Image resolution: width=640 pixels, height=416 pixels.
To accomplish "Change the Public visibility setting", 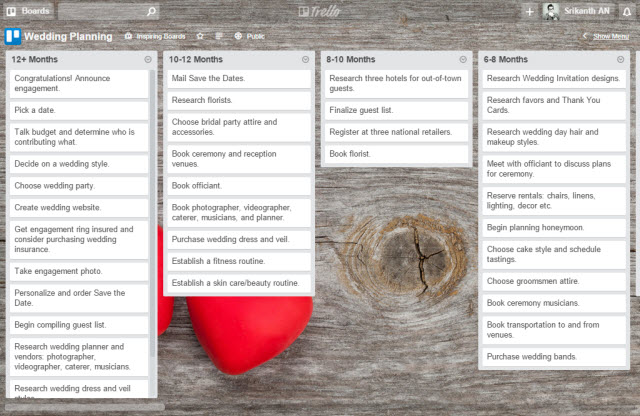I will (x=249, y=36).
